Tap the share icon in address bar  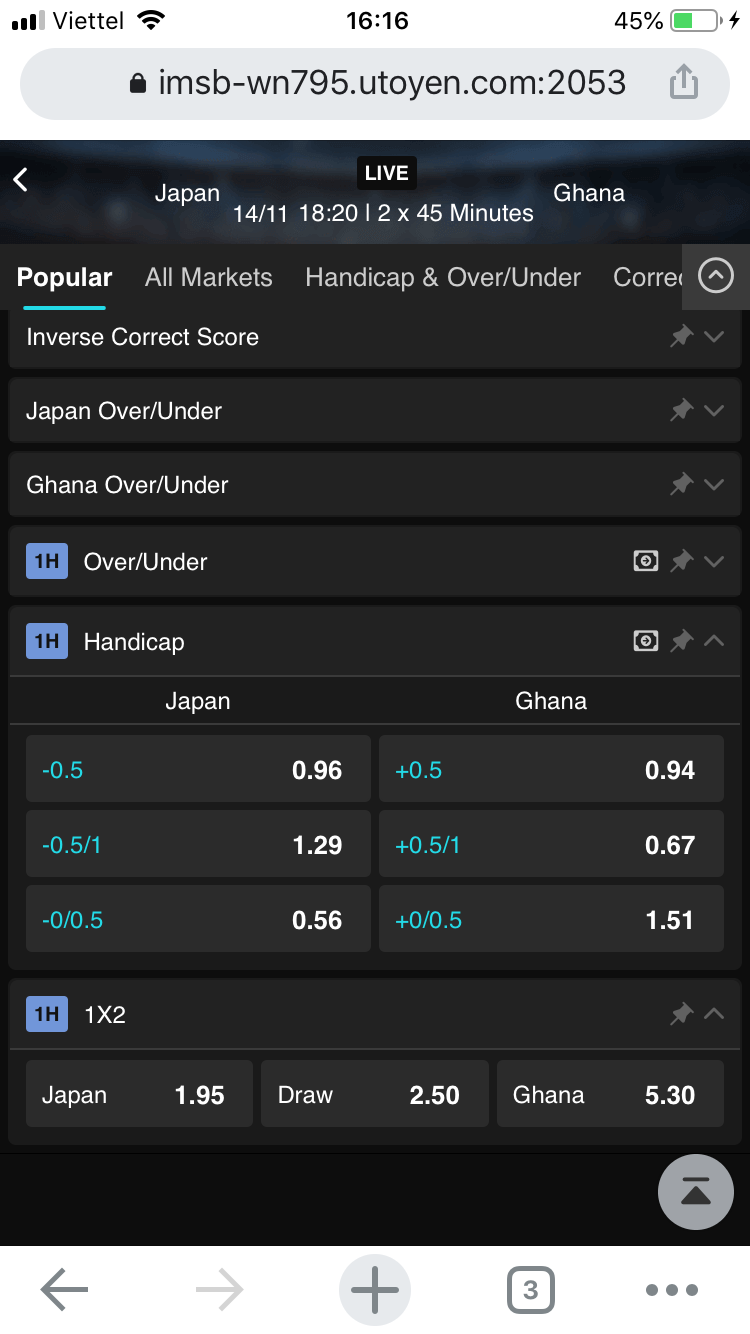[x=683, y=83]
